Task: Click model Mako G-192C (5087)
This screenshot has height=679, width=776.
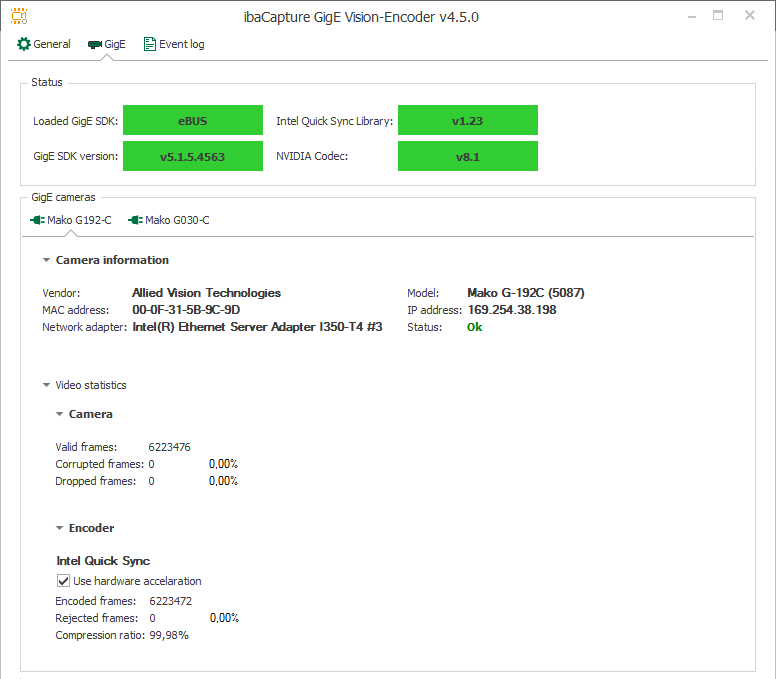Action: click(x=526, y=293)
